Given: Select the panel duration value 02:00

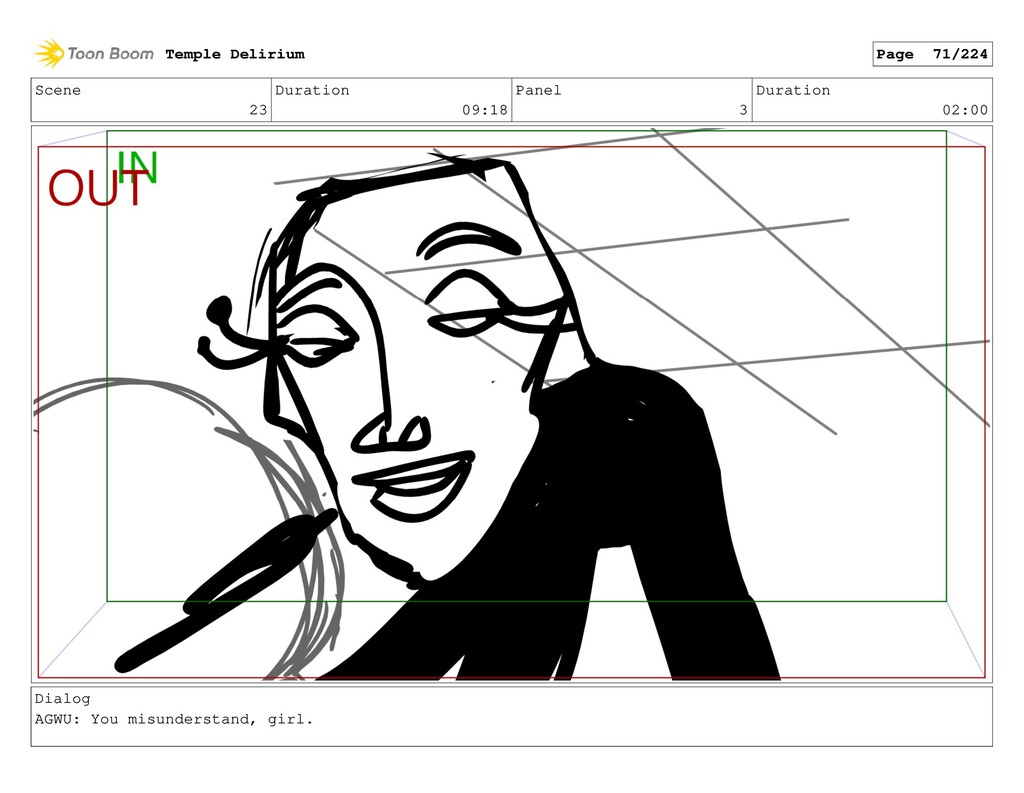Looking at the screenshot, I should [x=965, y=110].
